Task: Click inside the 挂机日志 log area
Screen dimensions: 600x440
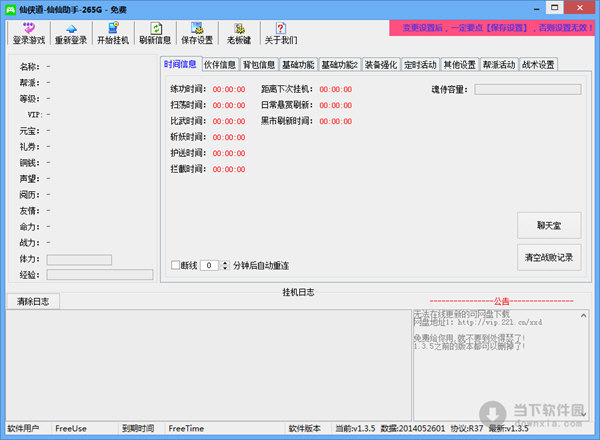Action: coord(209,365)
